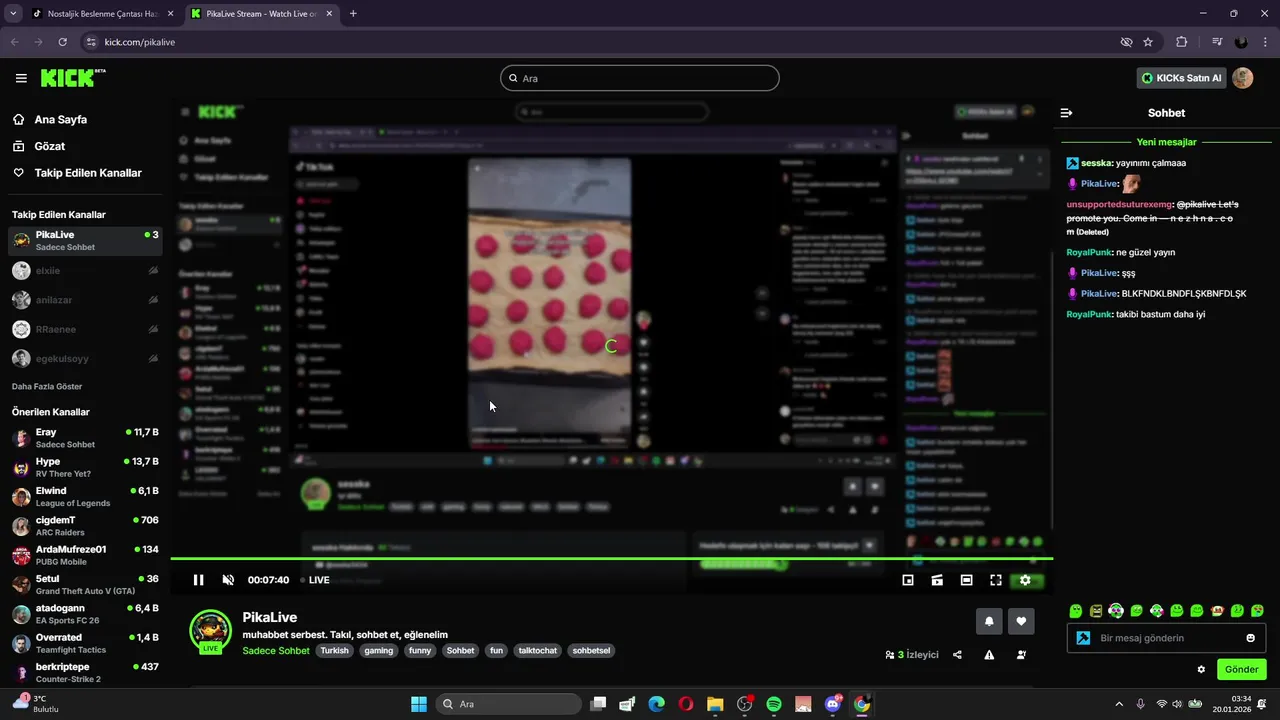
Task: Reload the page in the browser
Action: tap(63, 42)
